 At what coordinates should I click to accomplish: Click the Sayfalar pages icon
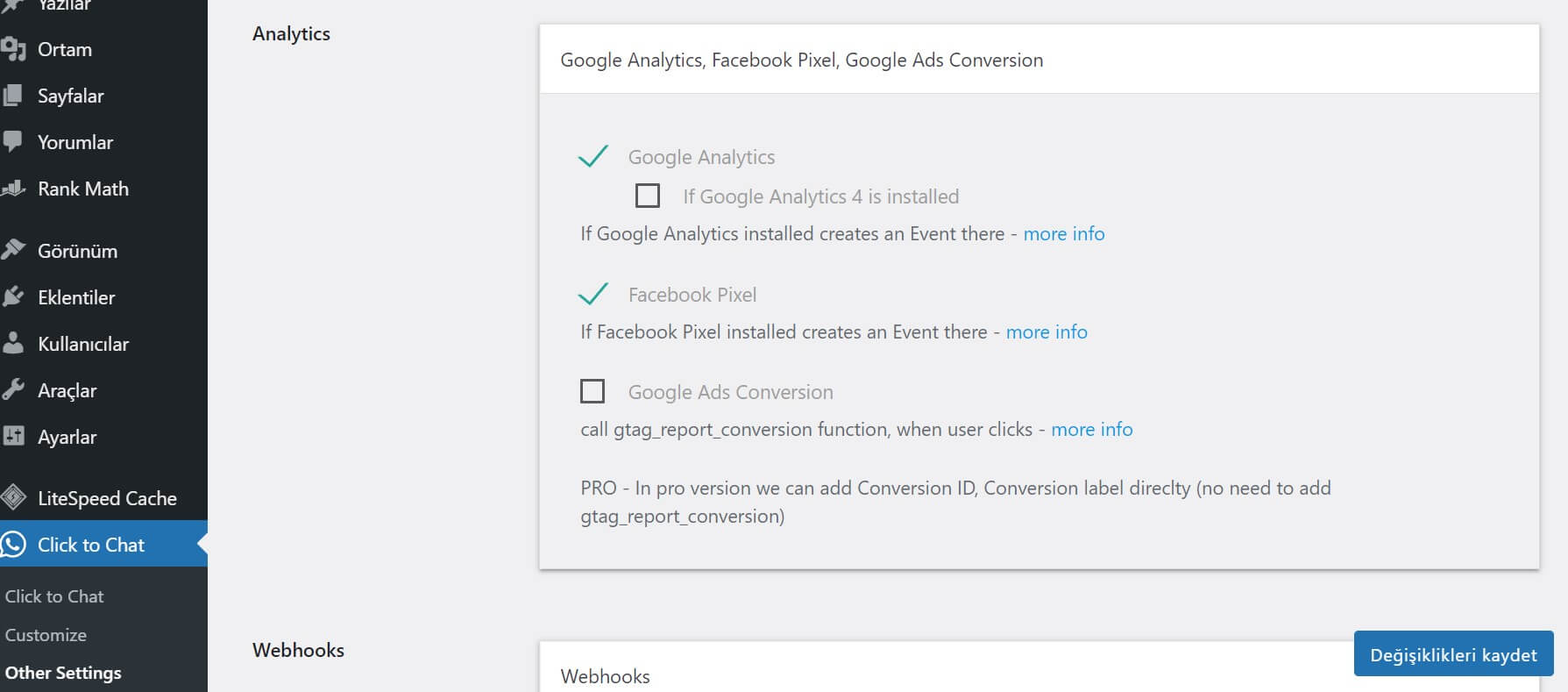click(13, 96)
